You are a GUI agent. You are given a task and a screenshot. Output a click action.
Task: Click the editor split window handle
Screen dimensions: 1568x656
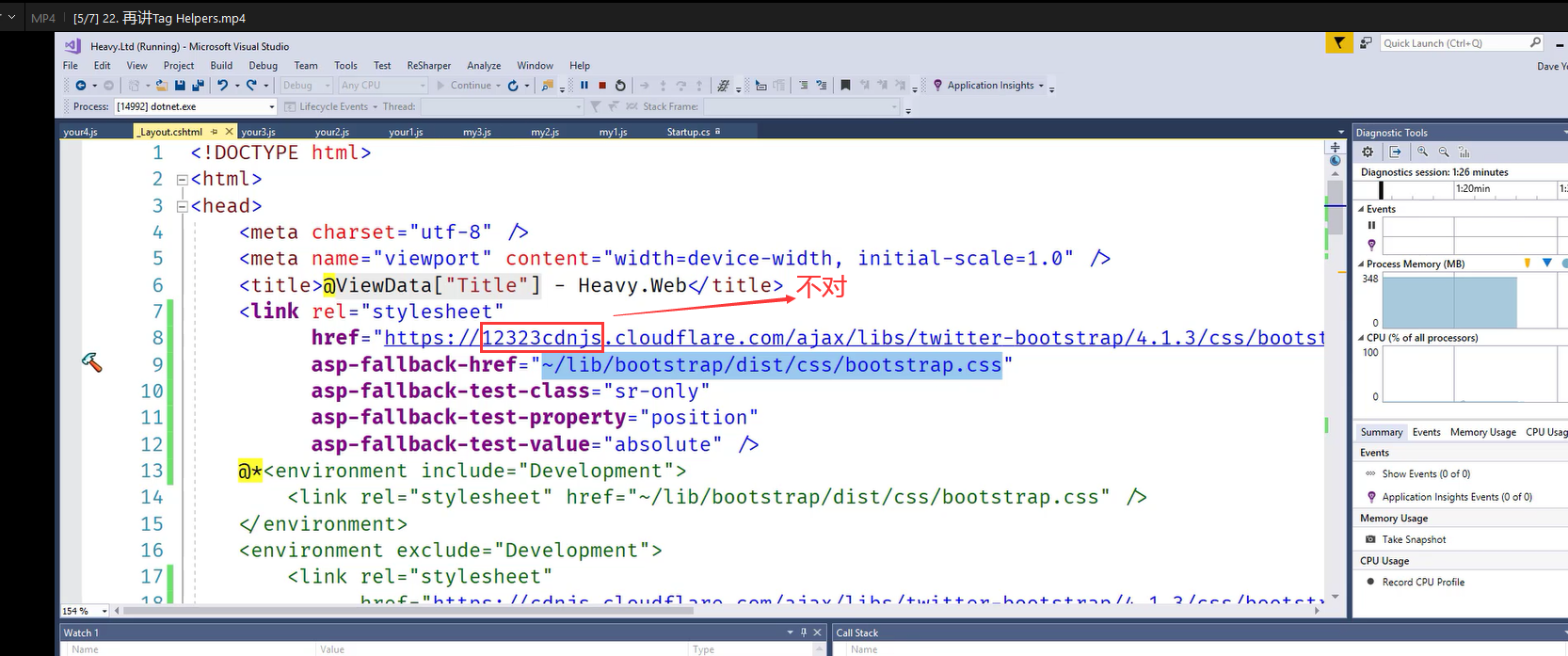pos(1335,147)
